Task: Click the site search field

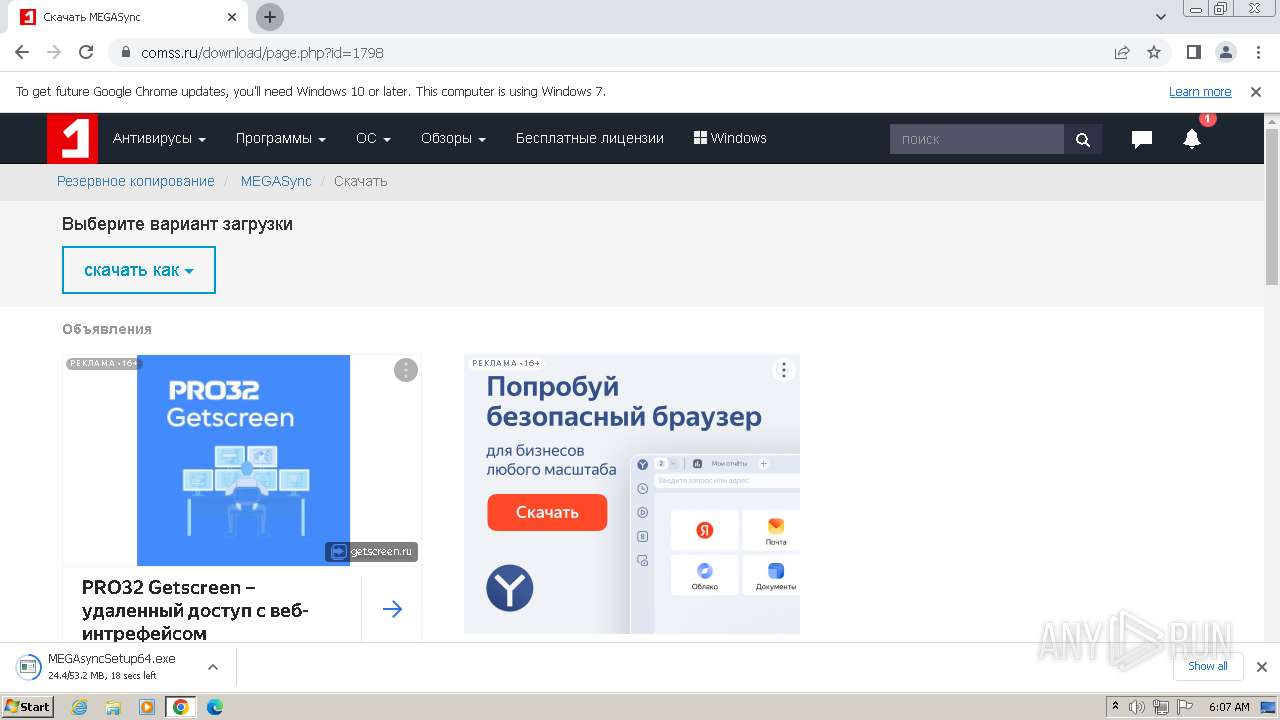Action: point(977,139)
